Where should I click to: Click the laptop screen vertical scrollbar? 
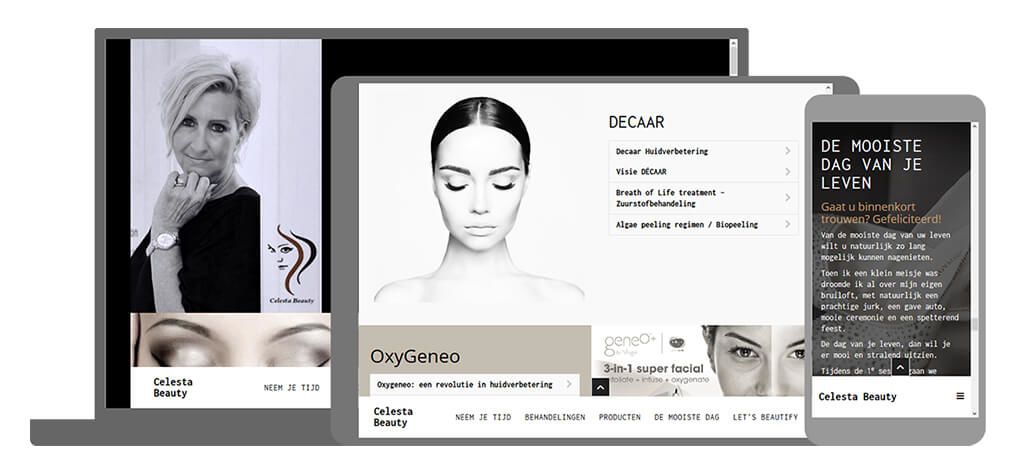point(733,58)
